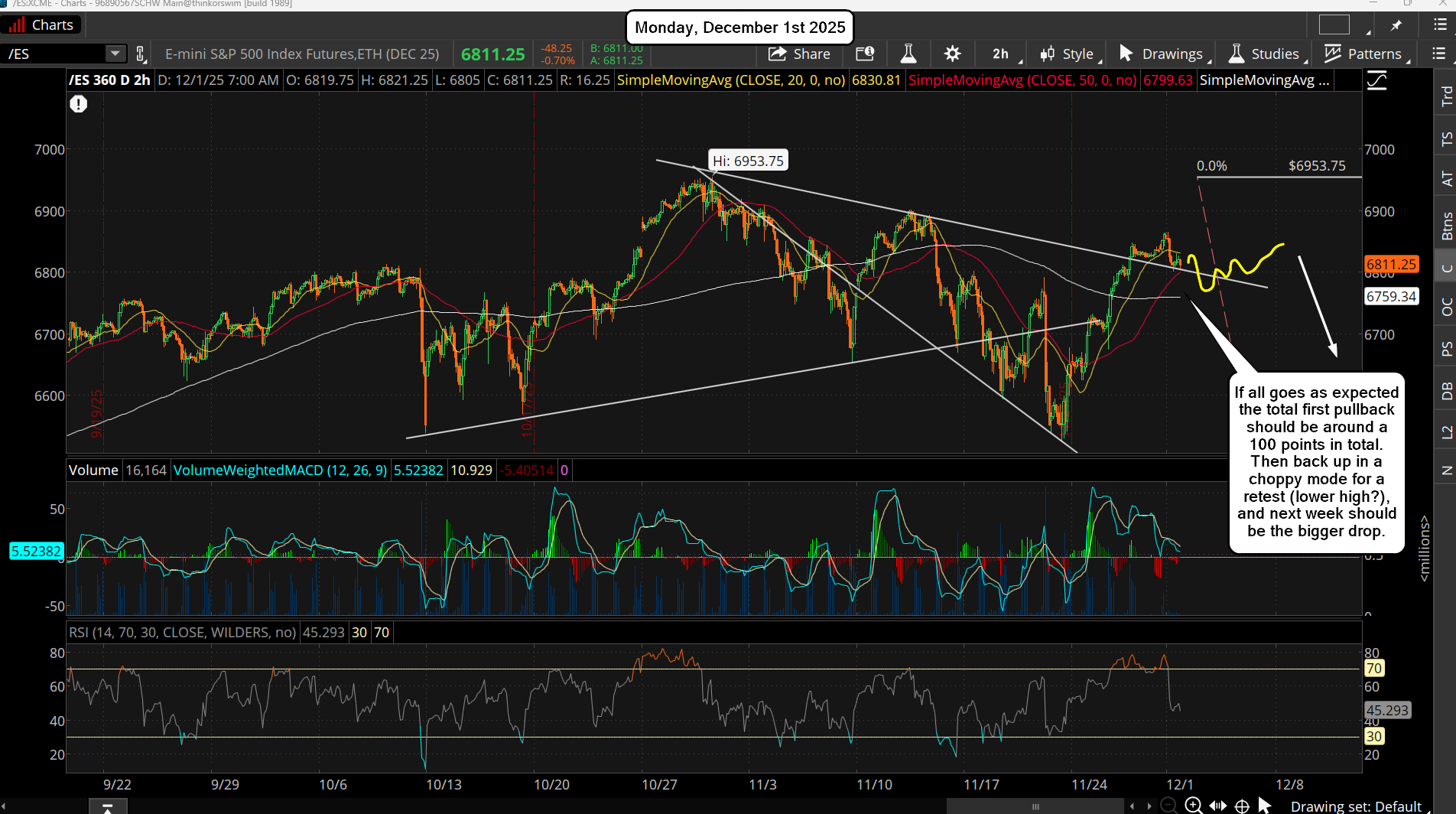Screen dimensions: 1456x814
Task: Click the Share button
Action: 799,54
